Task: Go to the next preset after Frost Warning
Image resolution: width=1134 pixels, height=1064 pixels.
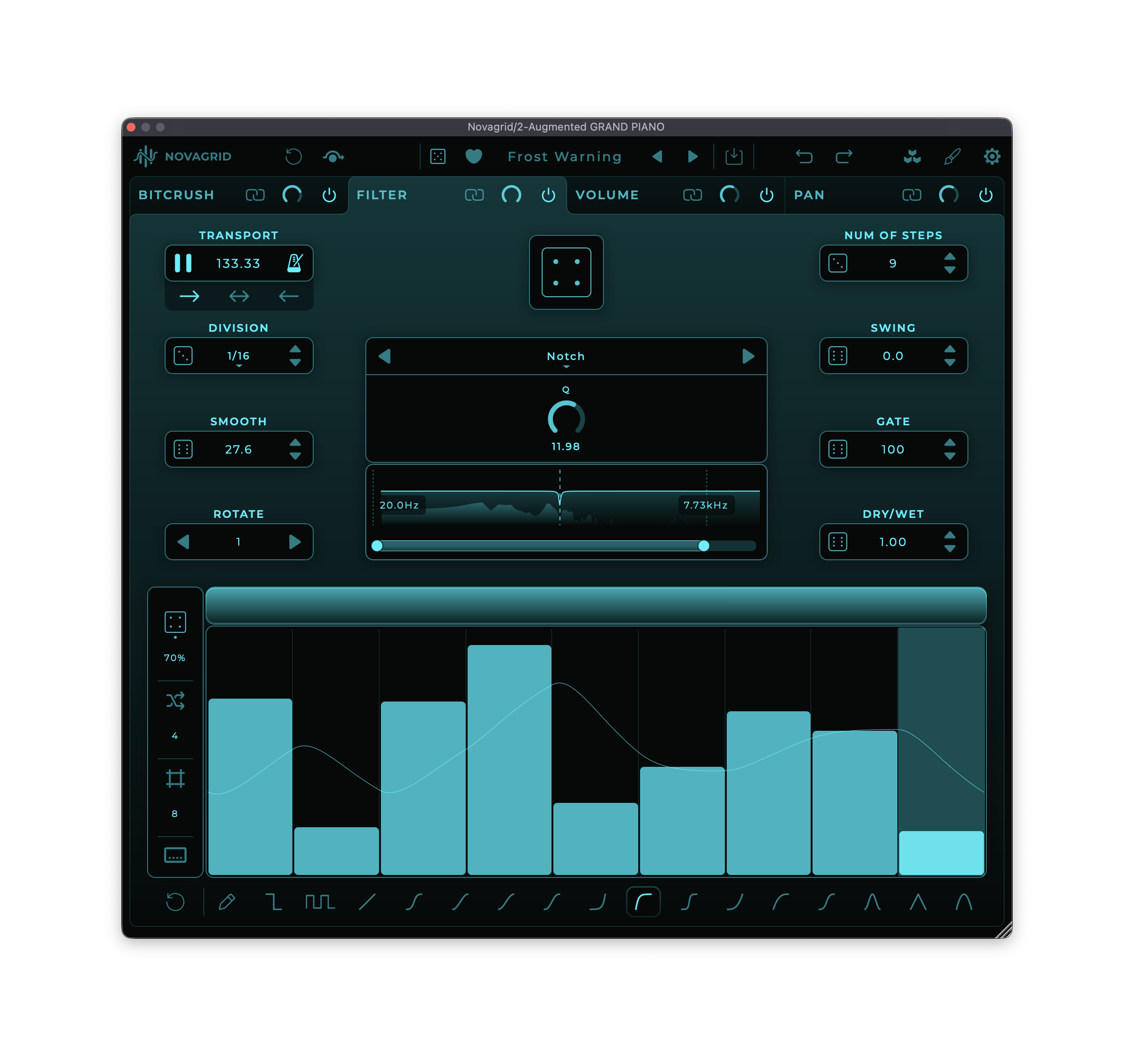Action: 693,156
